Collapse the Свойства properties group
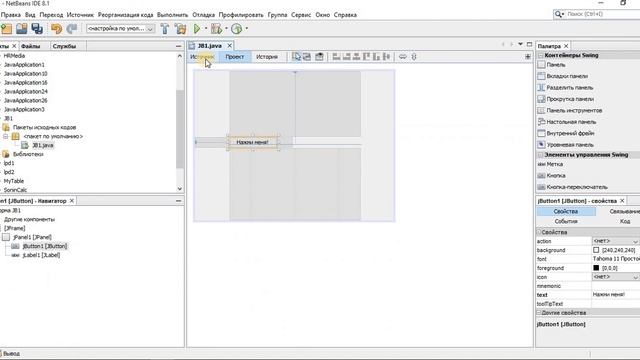 pyautogui.click(x=539, y=232)
